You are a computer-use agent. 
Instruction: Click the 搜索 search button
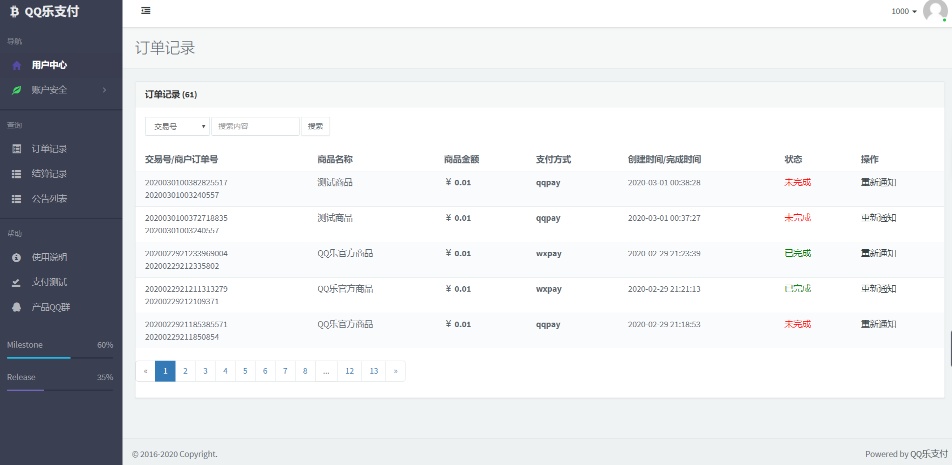point(315,127)
